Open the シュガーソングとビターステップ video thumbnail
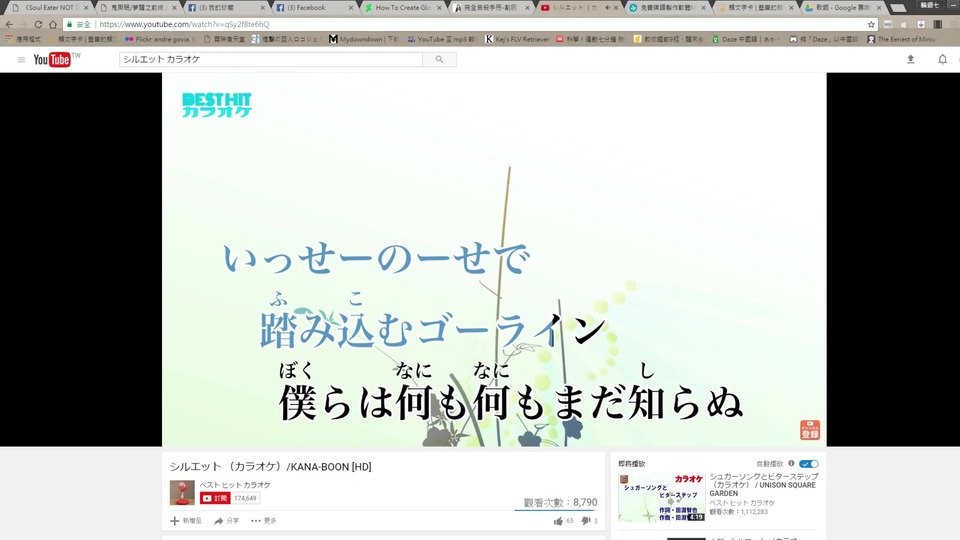Viewport: 960px width, 540px height. 661,497
